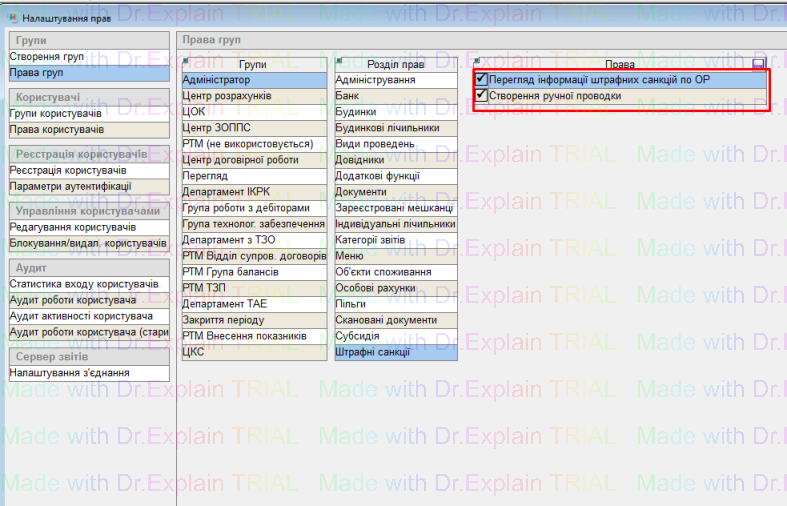The height and width of the screenshot is (506, 787).
Task: Pick Штрафні санкції rights section
Action: [x=395, y=352]
